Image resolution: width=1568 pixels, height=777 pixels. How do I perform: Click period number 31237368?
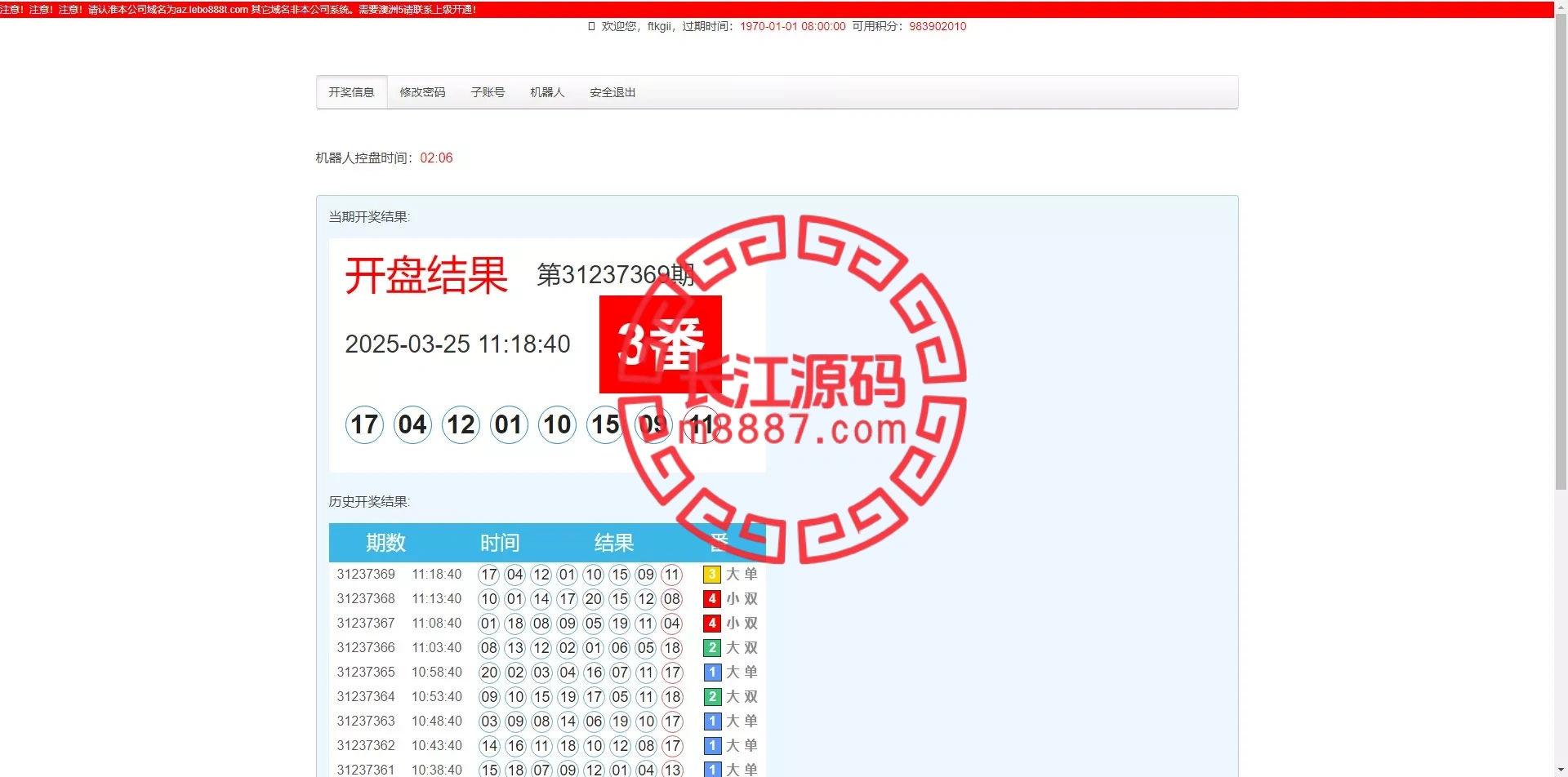366,599
